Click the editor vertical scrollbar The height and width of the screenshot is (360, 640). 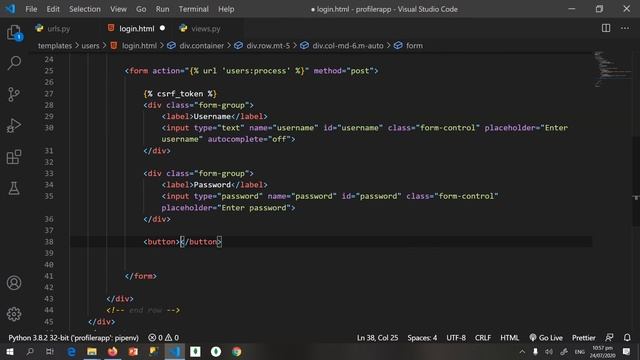pos(636,182)
